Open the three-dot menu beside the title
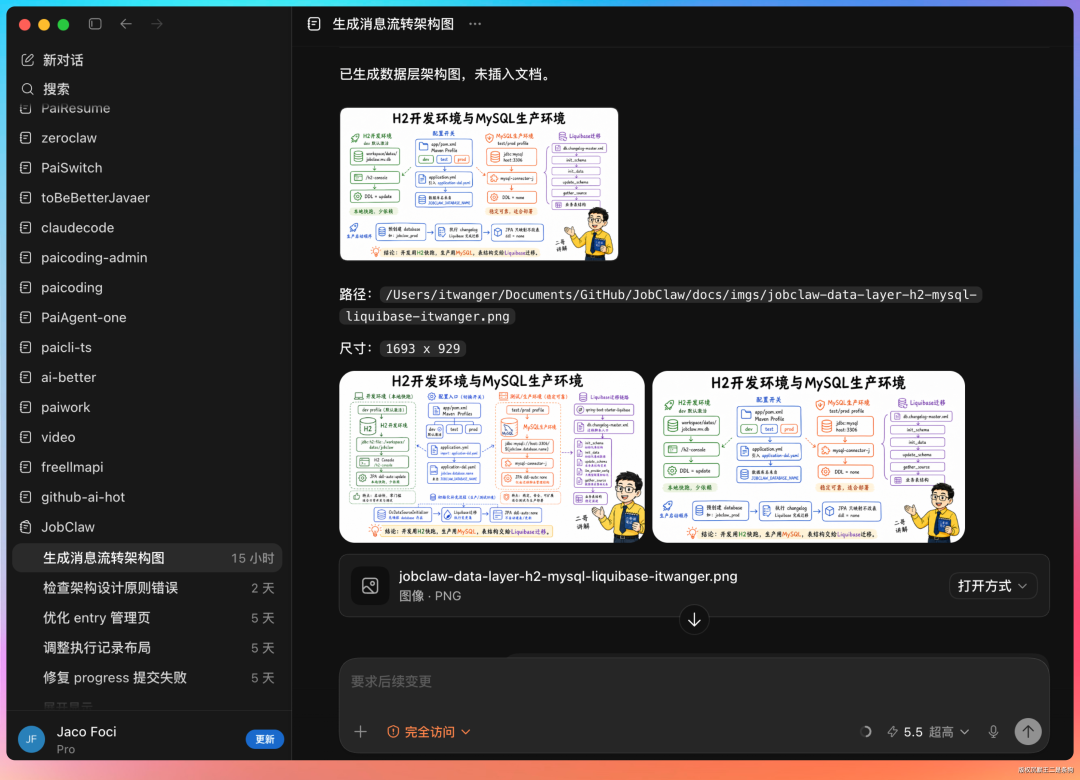The width and height of the screenshot is (1080, 780). pos(475,24)
